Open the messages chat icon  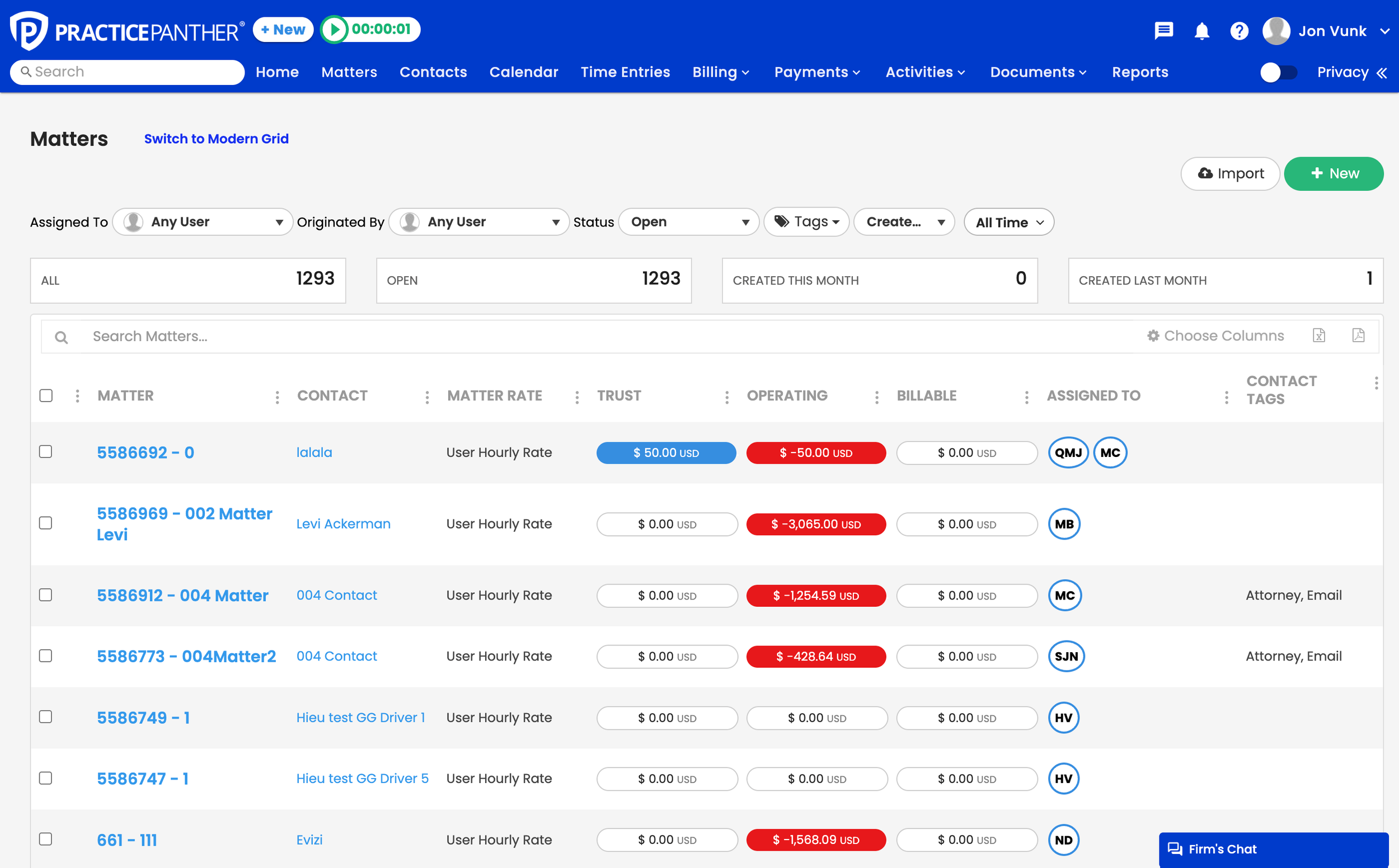(1163, 30)
